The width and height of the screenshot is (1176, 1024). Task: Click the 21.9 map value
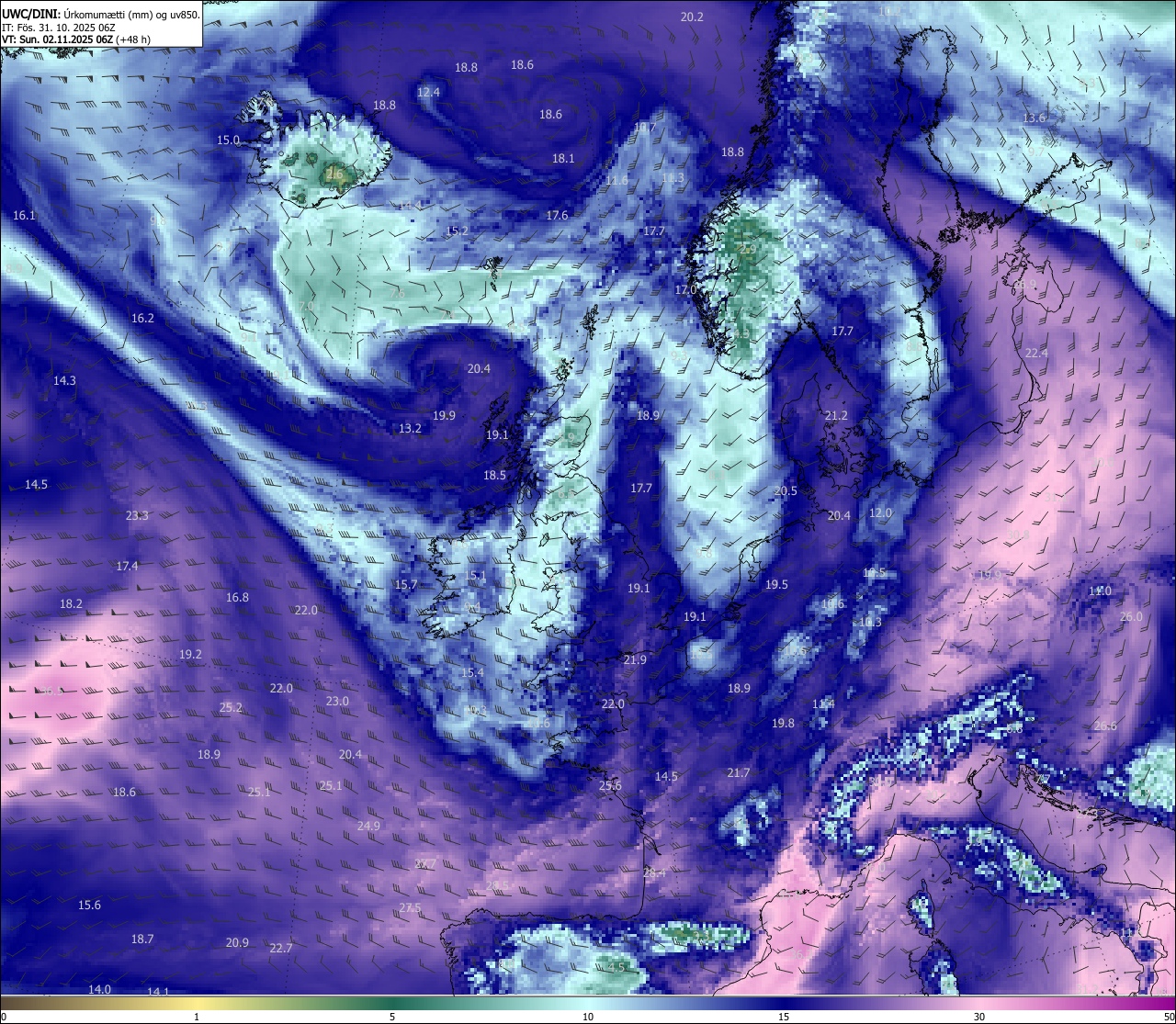pos(635,660)
